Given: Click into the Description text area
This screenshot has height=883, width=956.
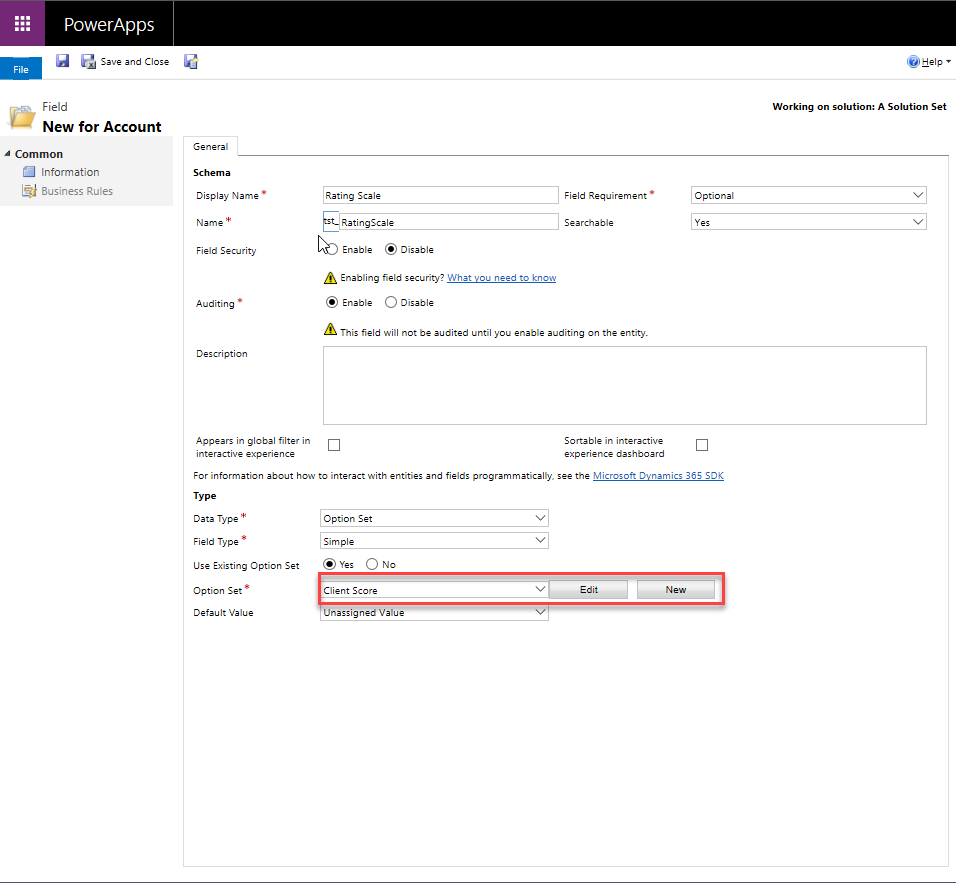Looking at the screenshot, I should [624, 385].
